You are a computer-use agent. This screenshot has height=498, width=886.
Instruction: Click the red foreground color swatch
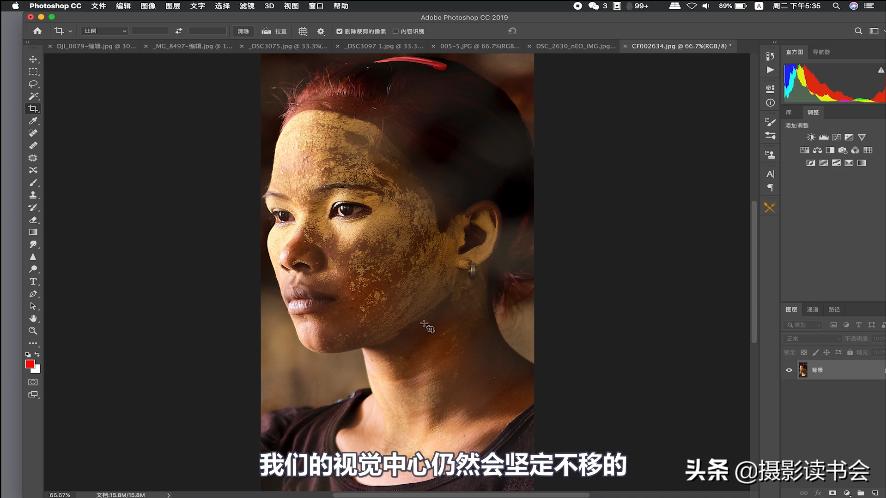coord(29,364)
